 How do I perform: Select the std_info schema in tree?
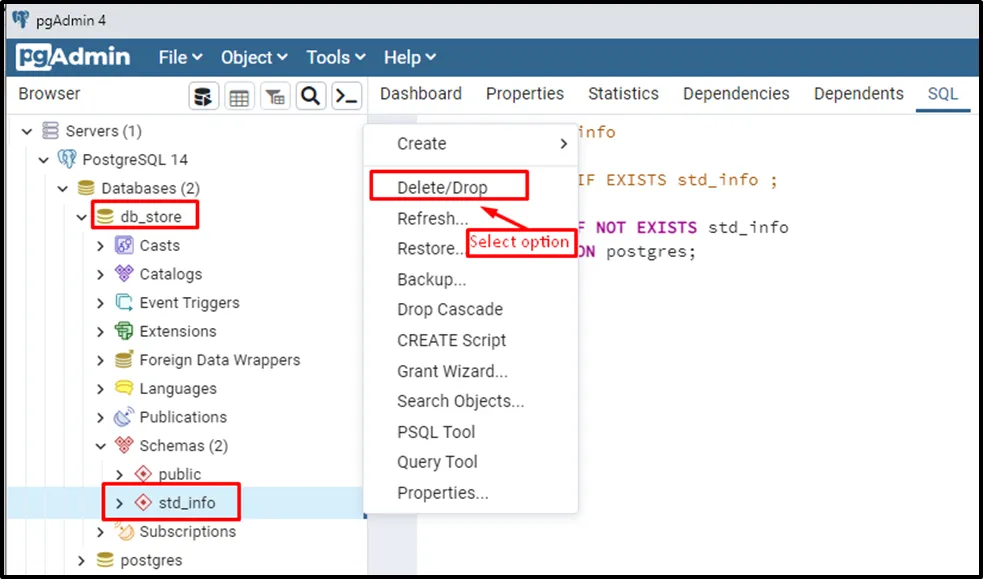(x=186, y=503)
